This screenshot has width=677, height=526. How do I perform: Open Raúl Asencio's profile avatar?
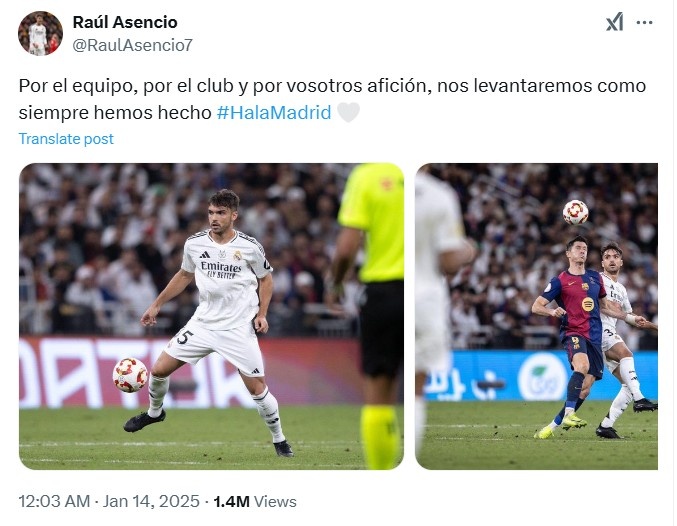(x=40, y=33)
